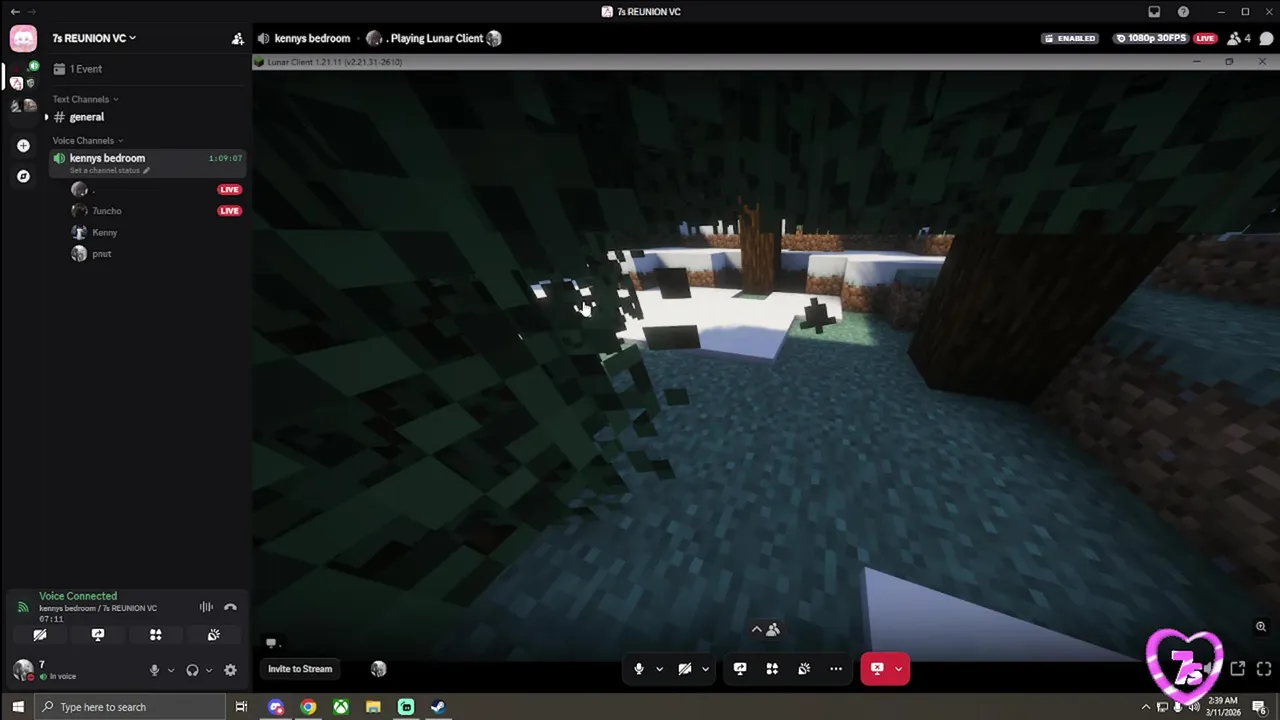Open Discord direct messages home icon
The height and width of the screenshot is (720, 1280).
point(23,39)
